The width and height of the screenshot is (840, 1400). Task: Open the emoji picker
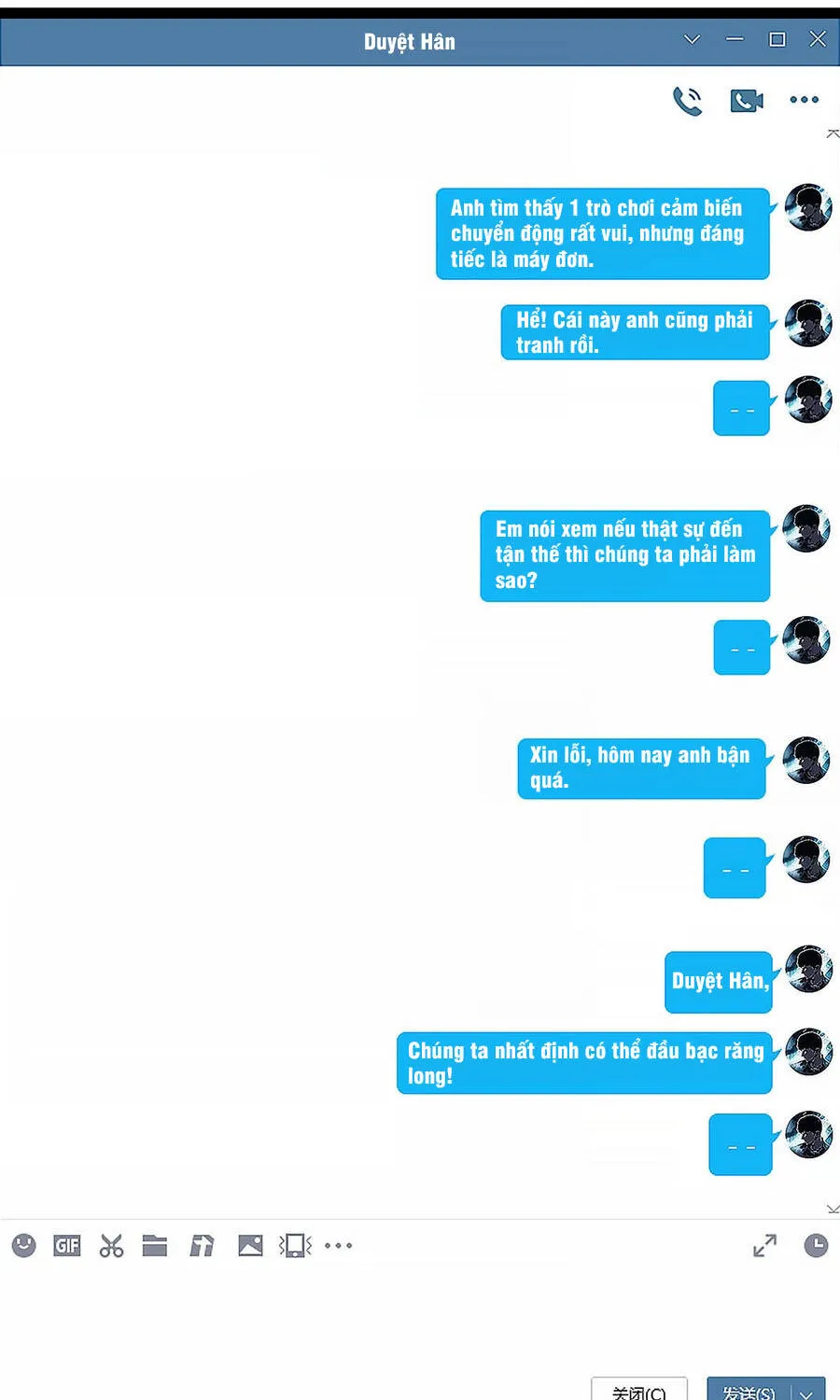[x=23, y=1245]
